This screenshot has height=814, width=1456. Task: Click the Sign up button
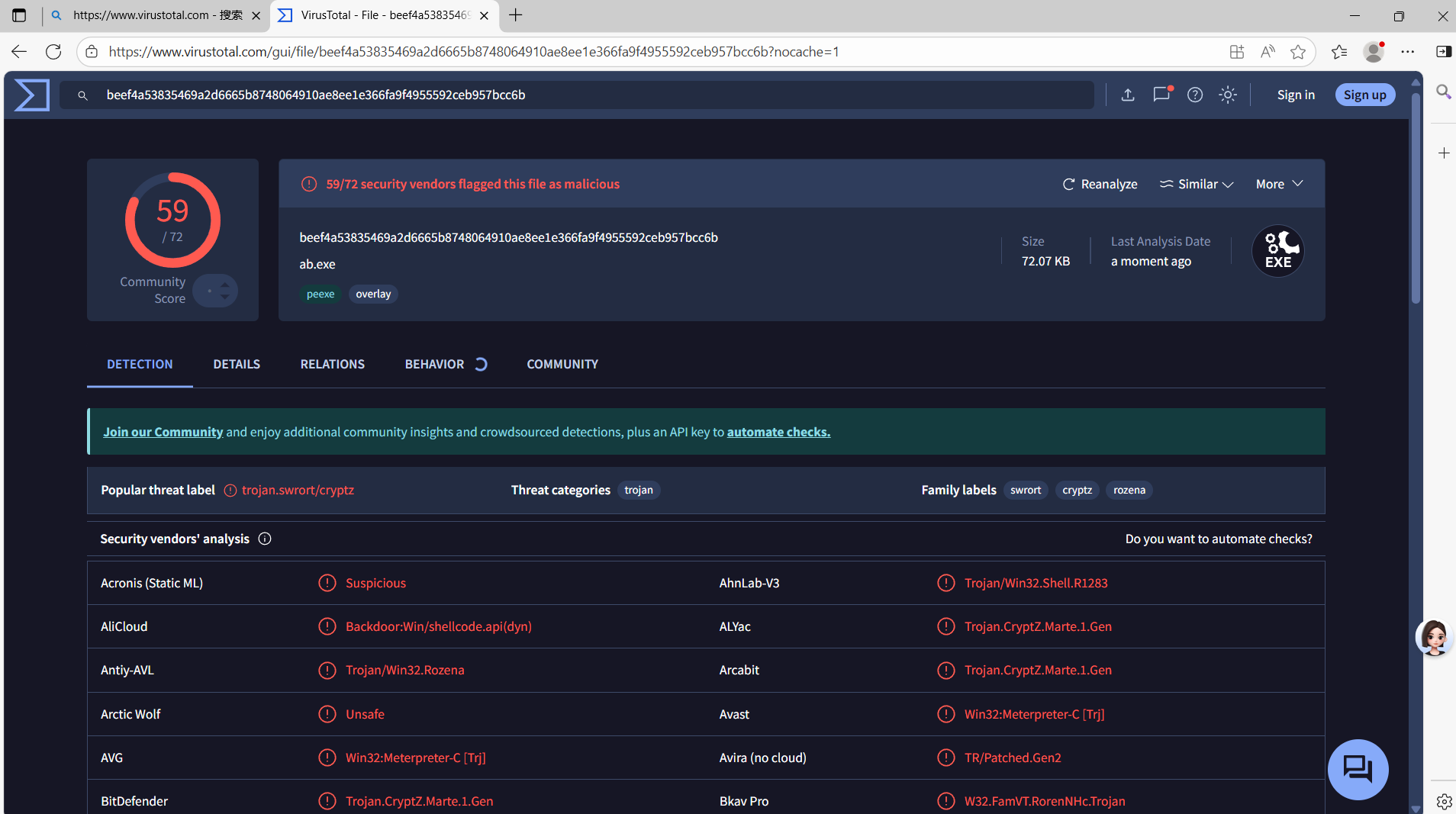[1365, 95]
